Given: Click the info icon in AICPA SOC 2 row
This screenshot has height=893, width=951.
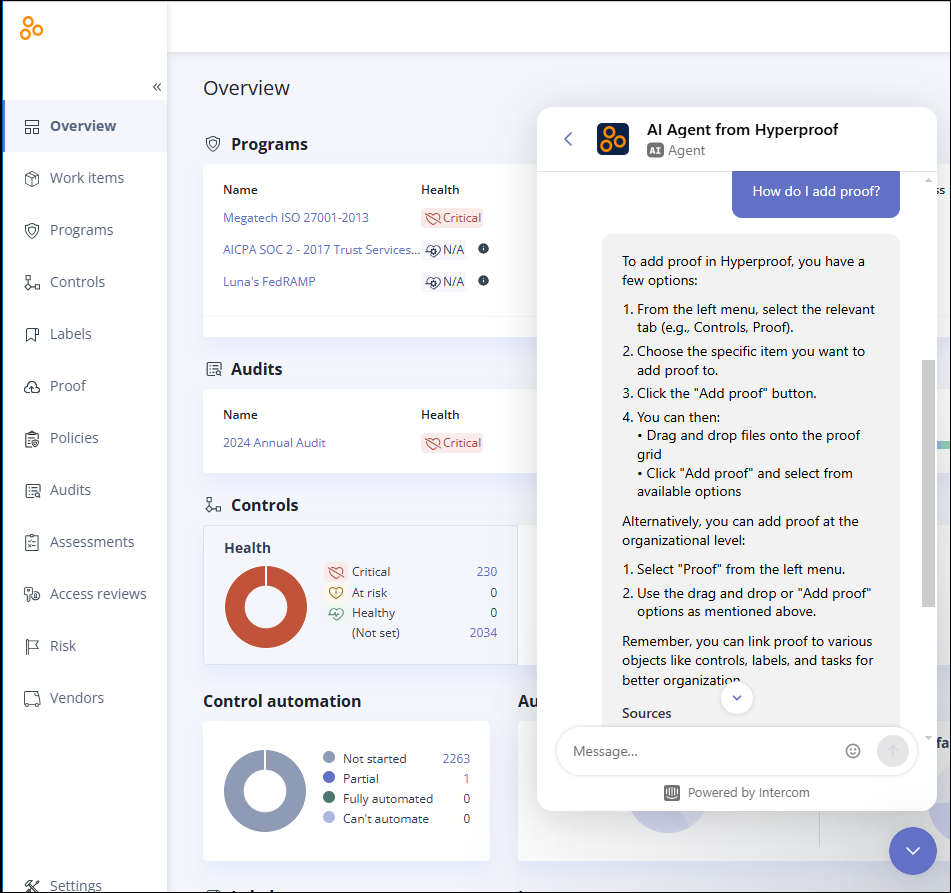Looking at the screenshot, I should coord(483,249).
